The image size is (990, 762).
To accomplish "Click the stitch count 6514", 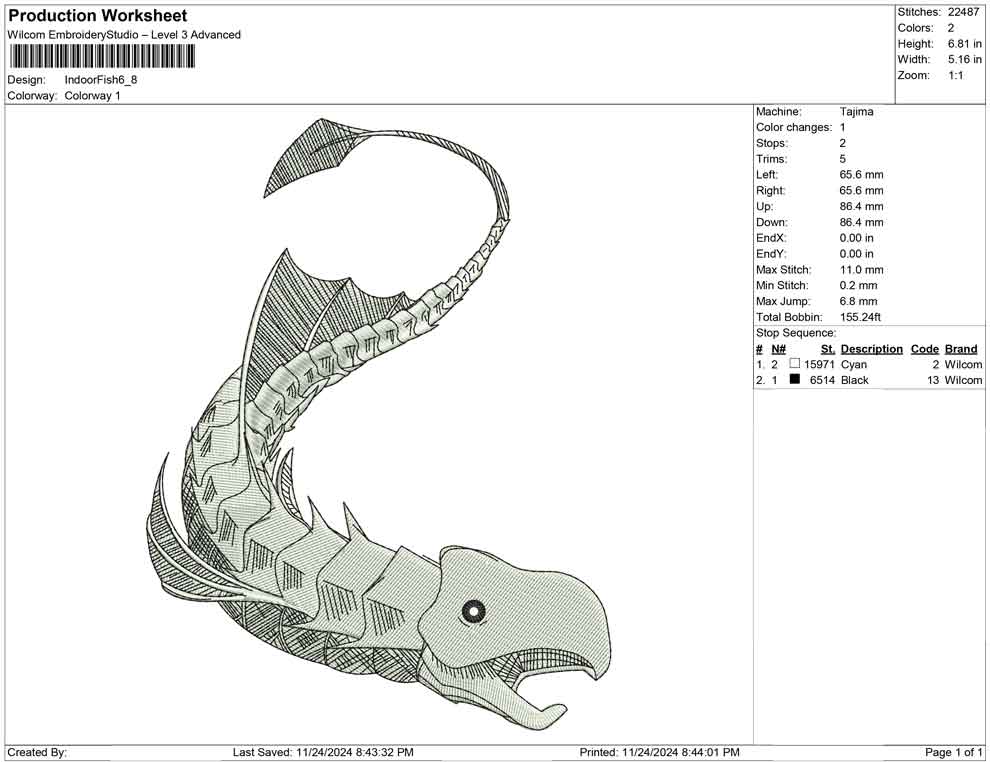I will click(x=823, y=380).
